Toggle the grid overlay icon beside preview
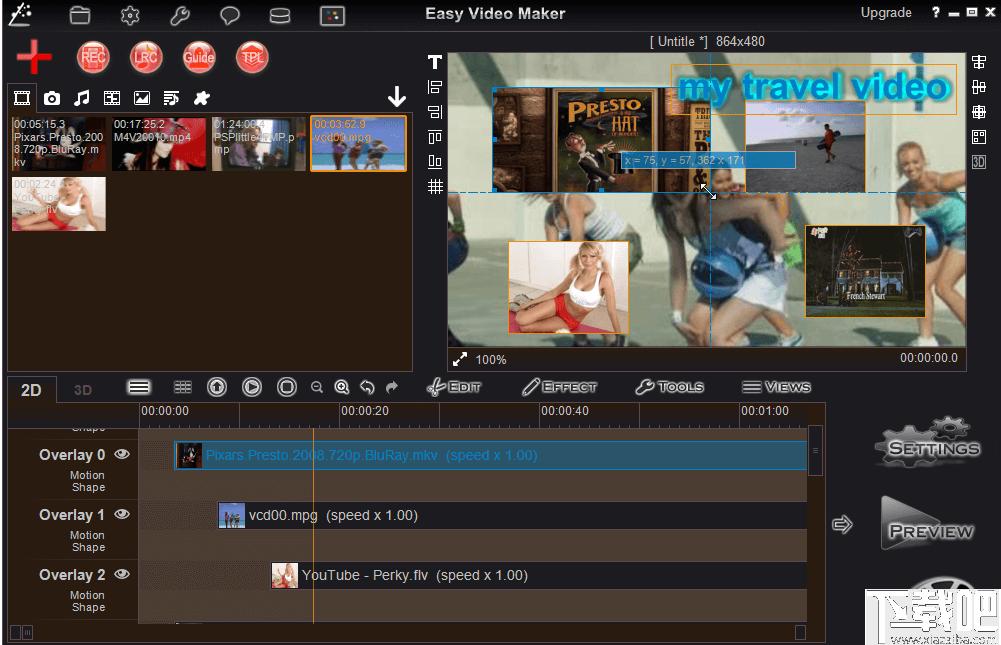This screenshot has height=645, width=1001. [435, 186]
